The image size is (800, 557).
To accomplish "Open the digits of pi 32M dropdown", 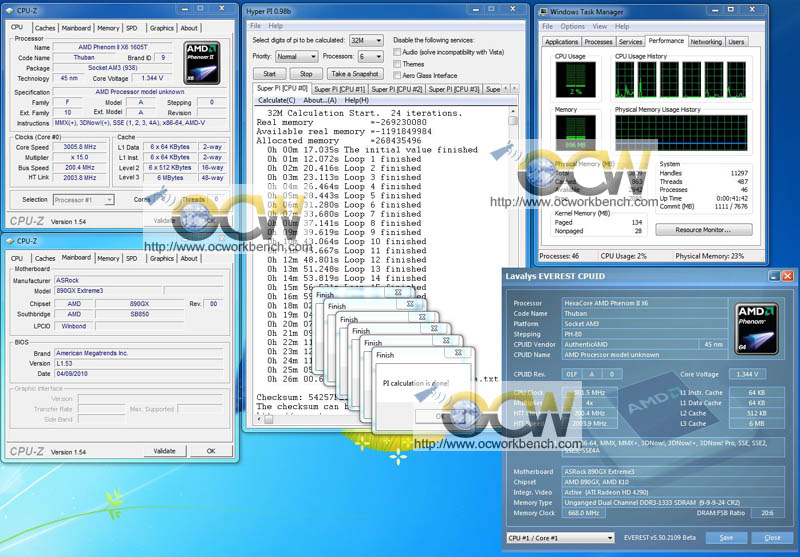I will tap(366, 40).
